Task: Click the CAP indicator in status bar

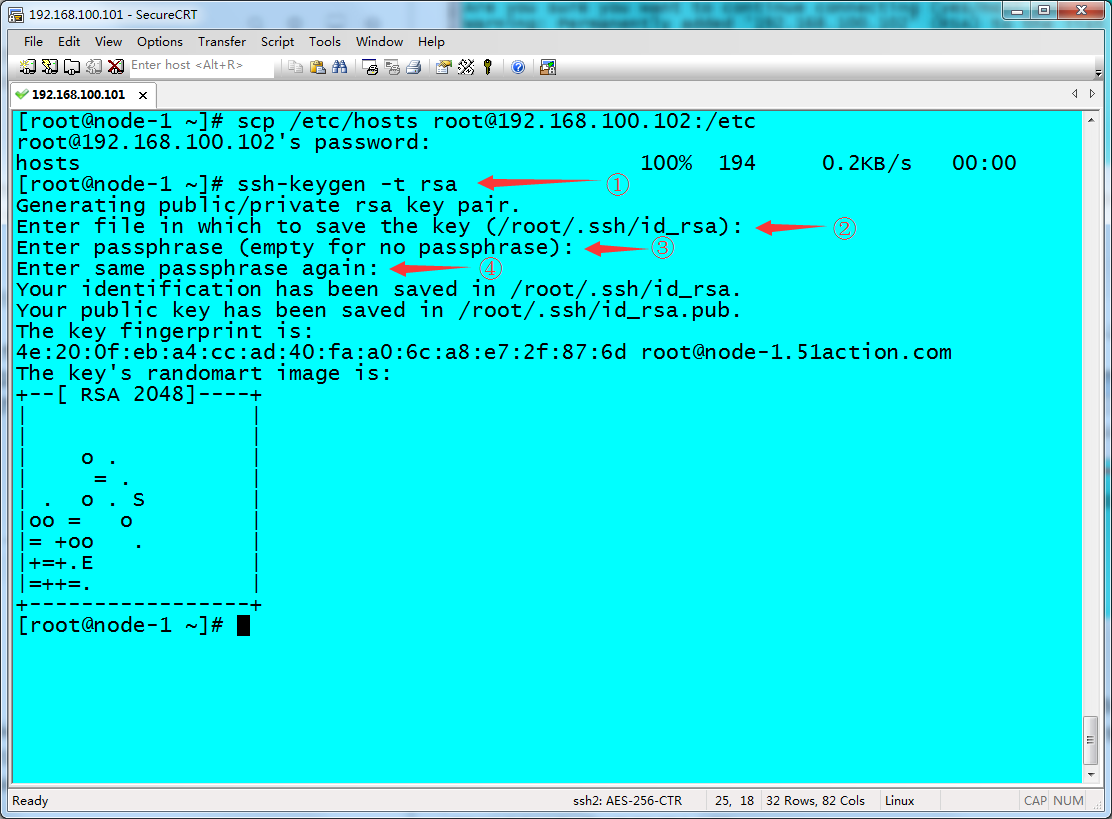Action: click(x=1035, y=801)
